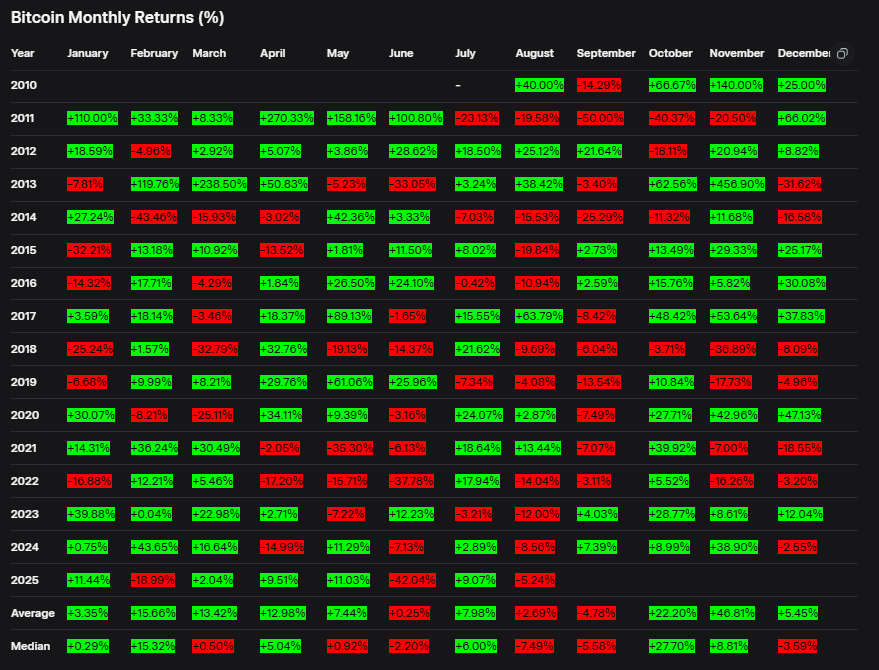The height and width of the screenshot is (670, 879).
Task: Click the 2025 row label
Action: point(25,580)
